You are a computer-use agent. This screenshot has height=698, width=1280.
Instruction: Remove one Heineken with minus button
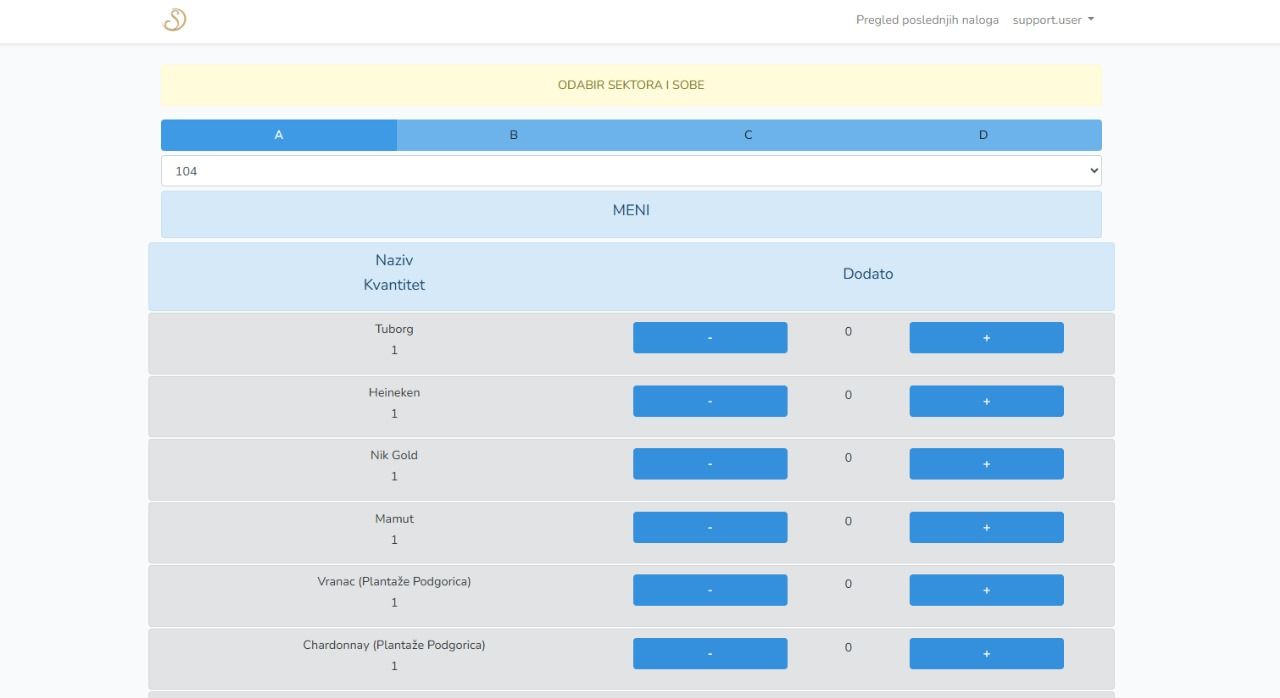coord(710,401)
